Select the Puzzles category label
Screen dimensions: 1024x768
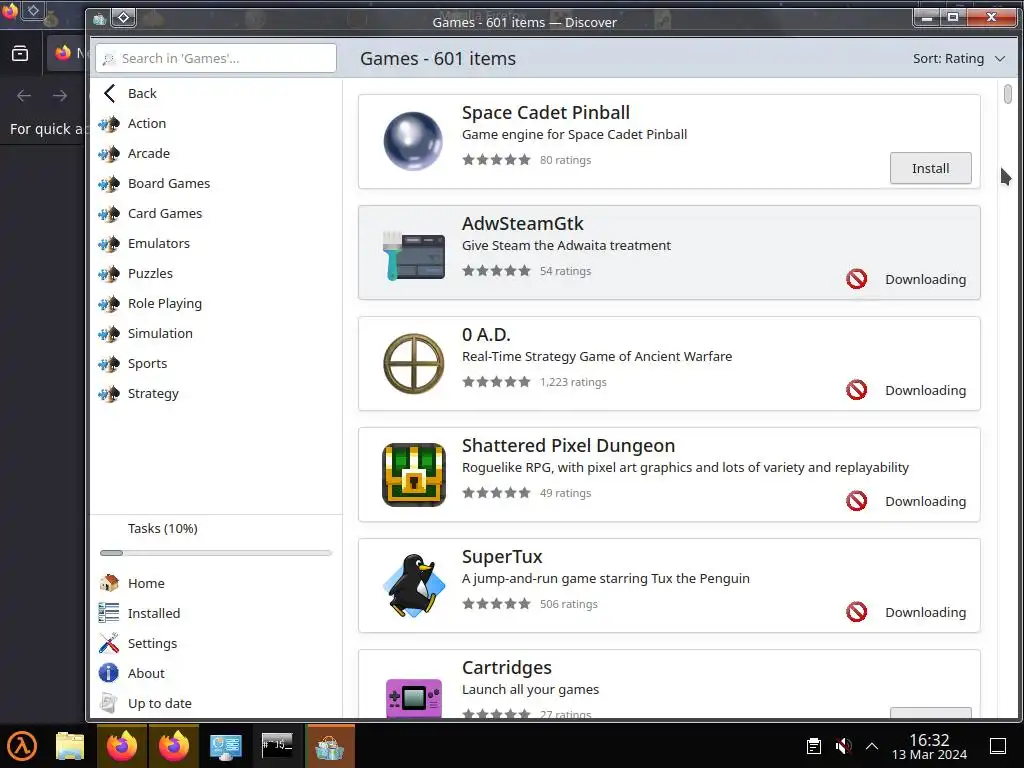pyautogui.click(x=150, y=274)
